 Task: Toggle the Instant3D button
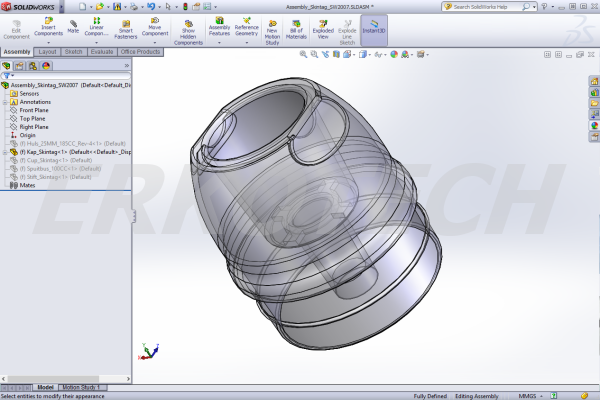(x=374, y=27)
